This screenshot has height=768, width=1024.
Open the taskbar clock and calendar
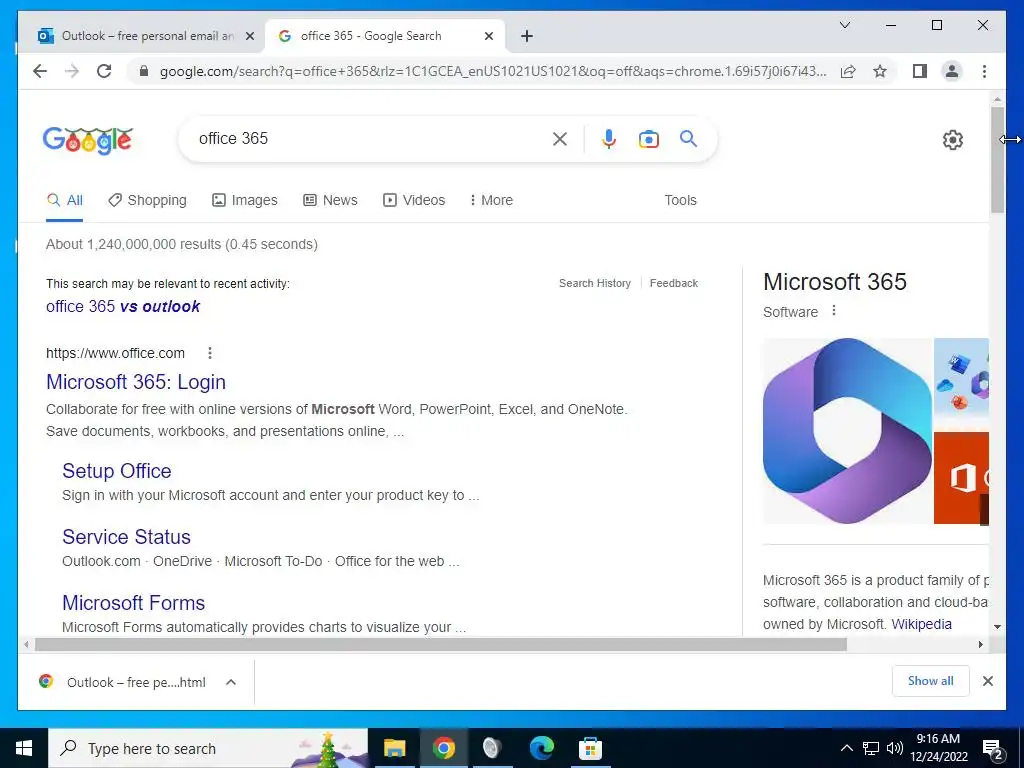tap(938, 748)
